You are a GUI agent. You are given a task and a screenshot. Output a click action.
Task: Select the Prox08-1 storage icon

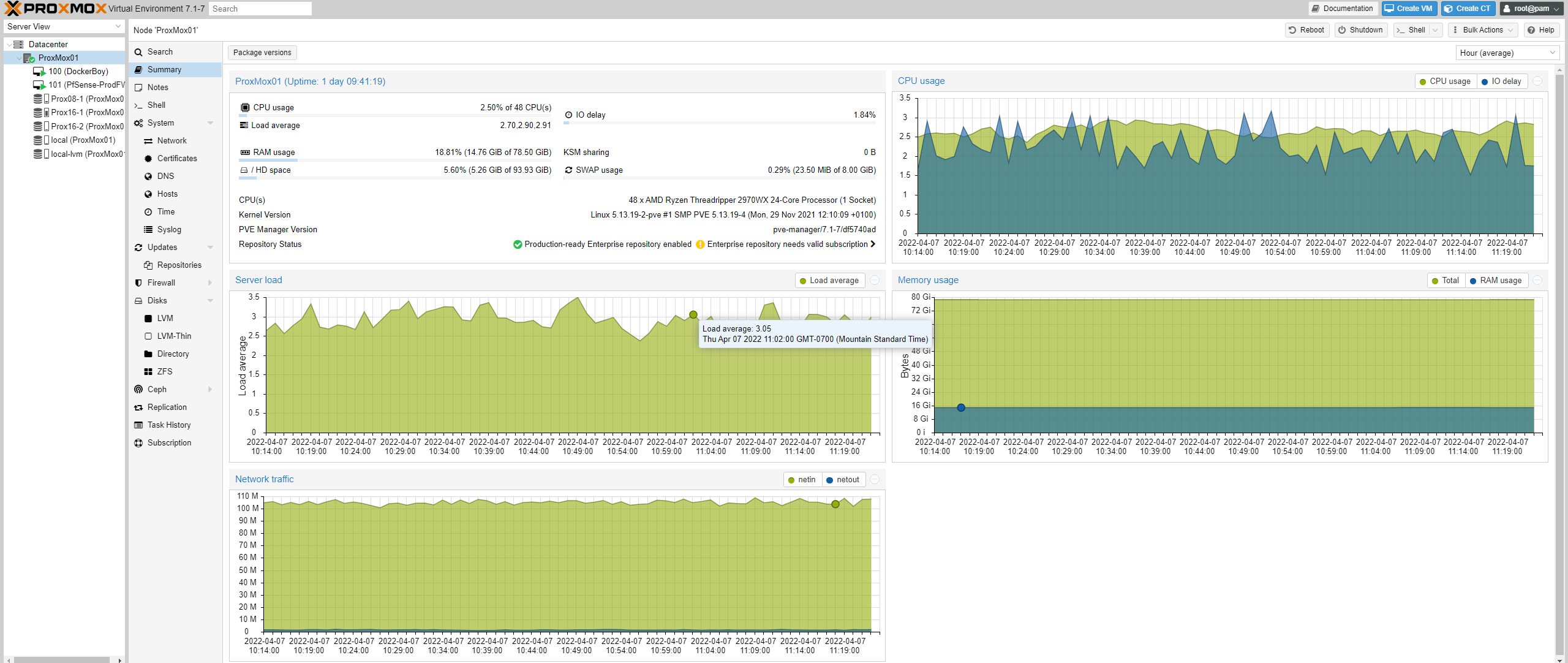(x=41, y=99)
